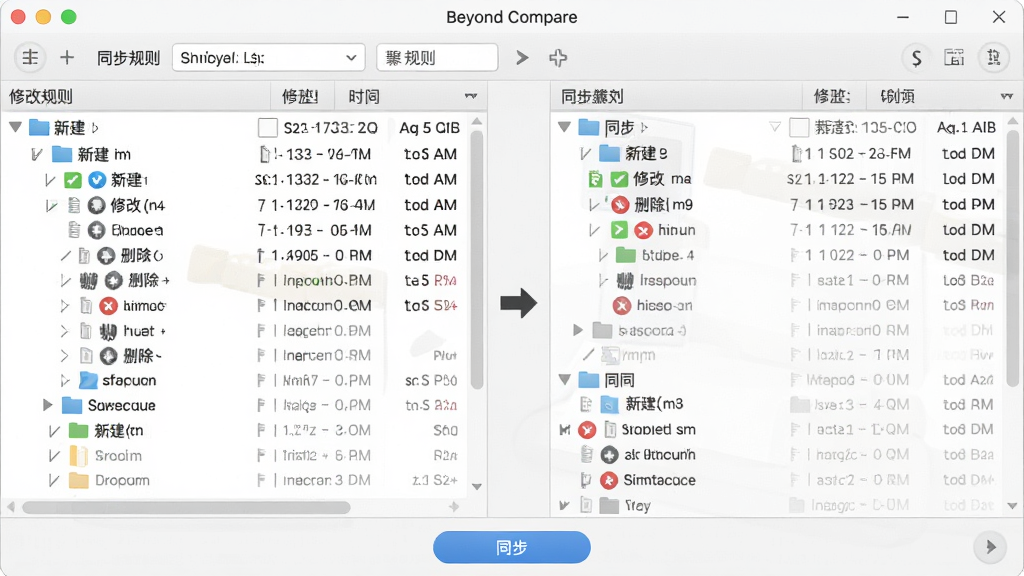
Task: Click the left pane 时间 column header
Action: click(x=364, y=97)
